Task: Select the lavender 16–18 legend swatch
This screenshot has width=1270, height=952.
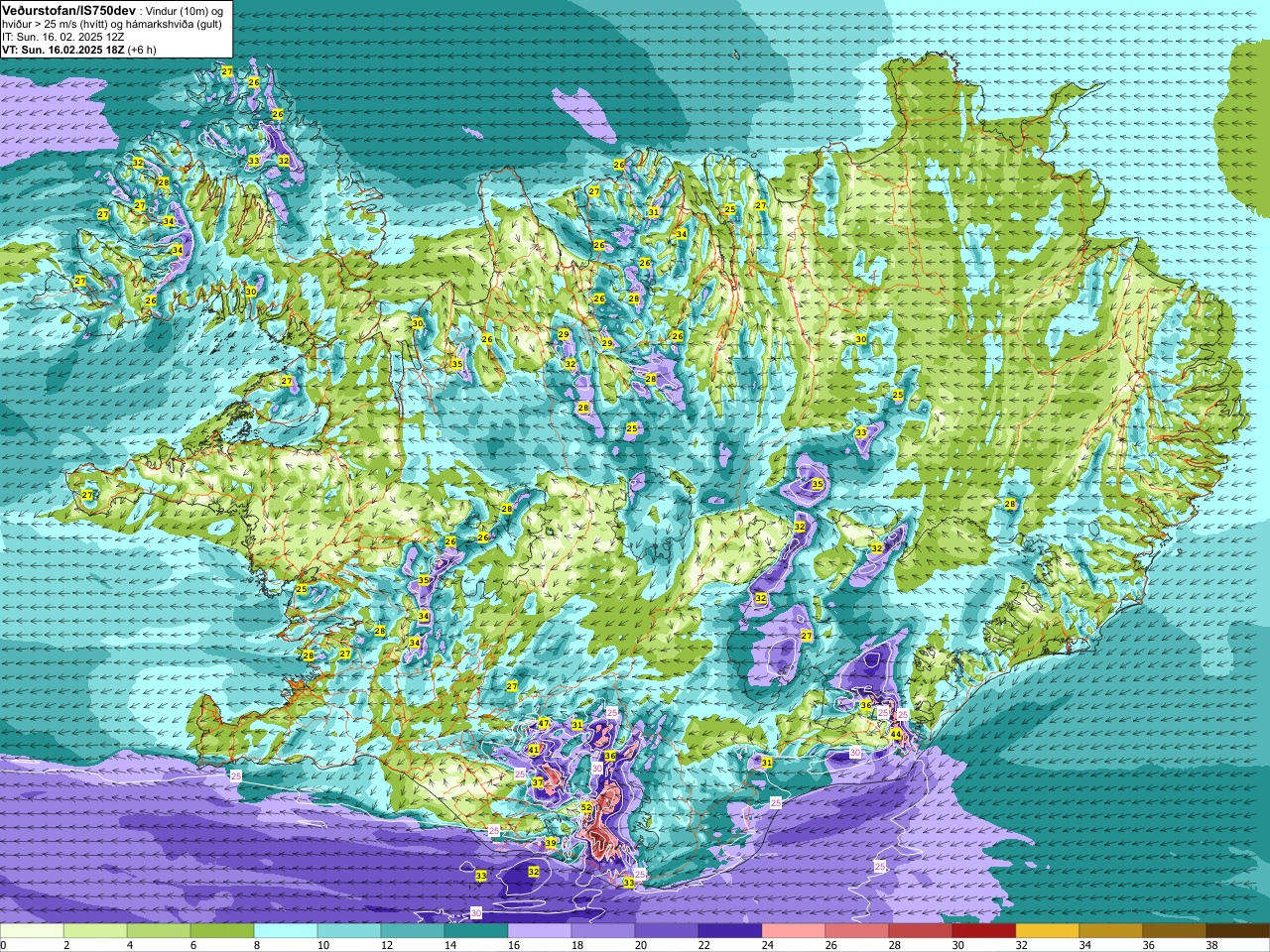Action: [x=540, y=931]
